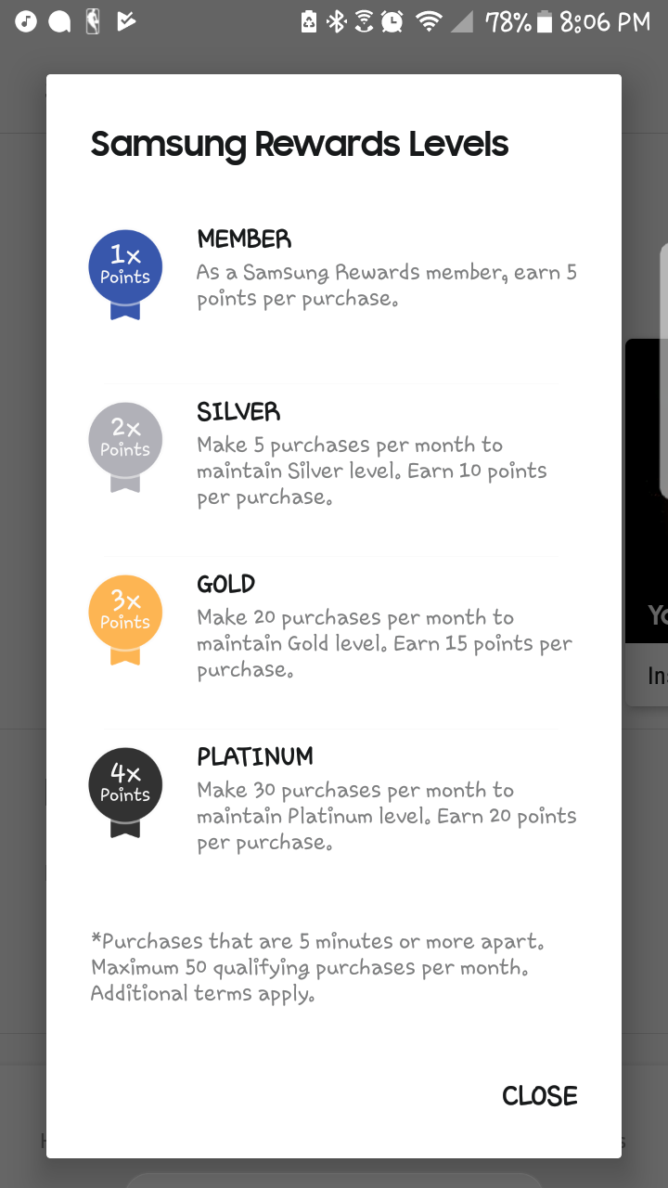
Task: Tap the blue 1x Points badge
Action: 125,268
